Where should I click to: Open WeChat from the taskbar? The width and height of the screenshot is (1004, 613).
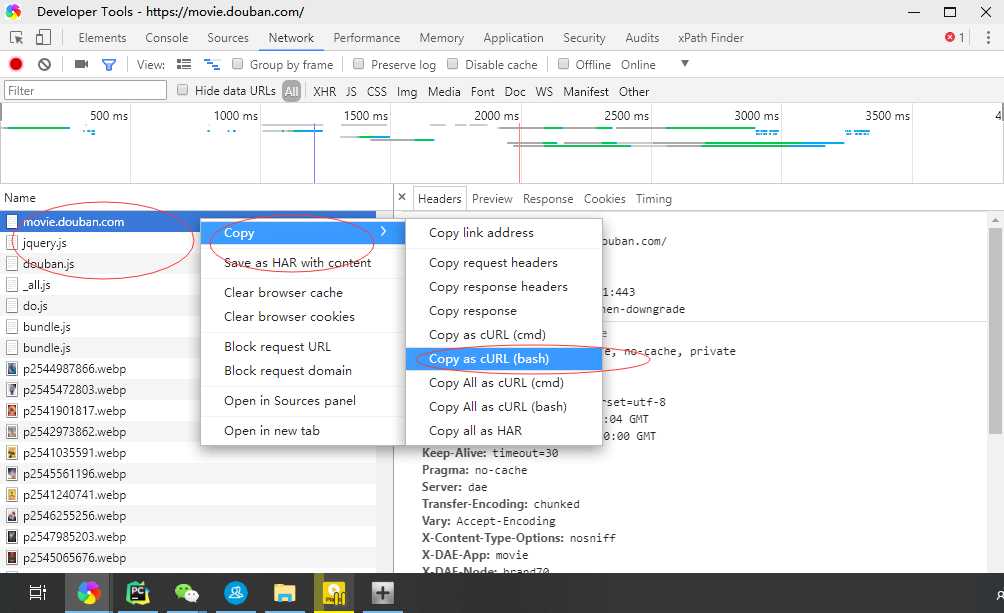coord(187,593)
